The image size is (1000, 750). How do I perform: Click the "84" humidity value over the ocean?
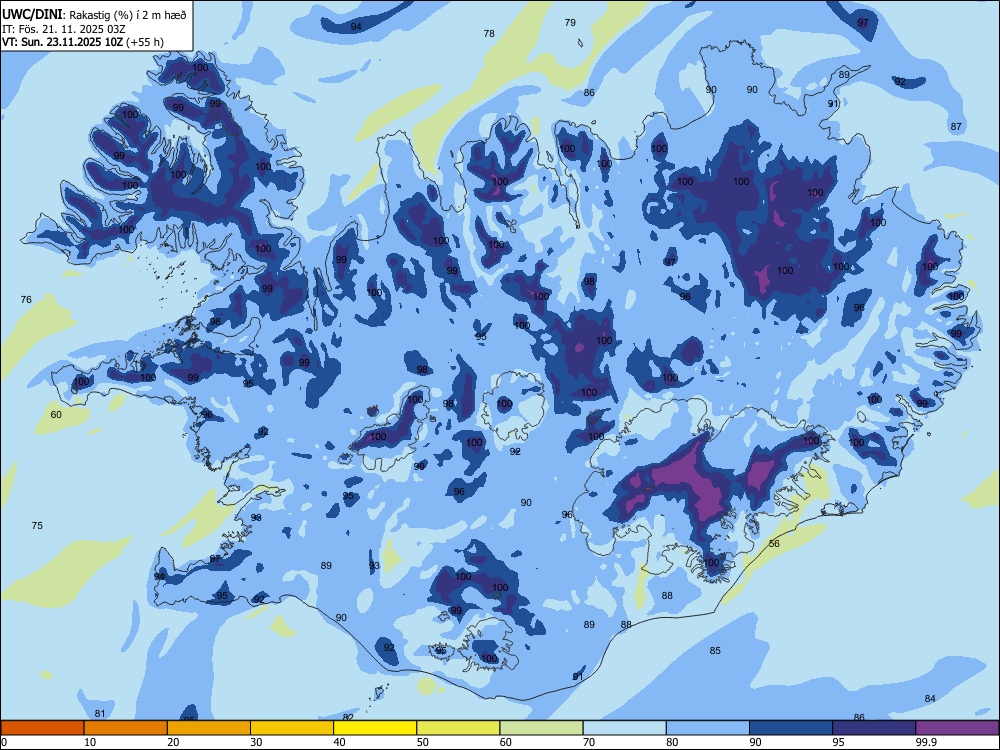coord(930,698)
